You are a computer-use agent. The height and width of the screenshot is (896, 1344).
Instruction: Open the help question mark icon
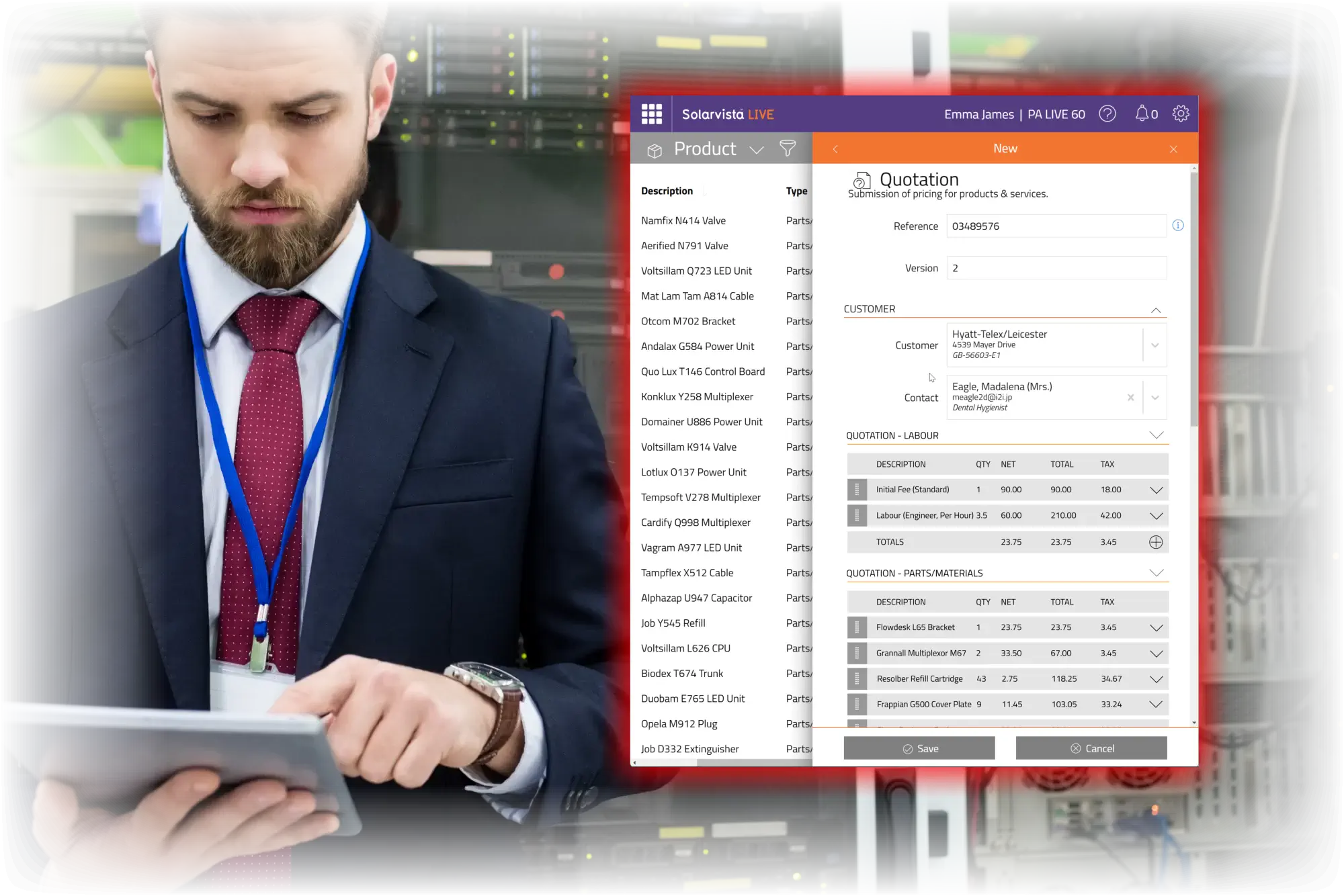point(1107,114)
